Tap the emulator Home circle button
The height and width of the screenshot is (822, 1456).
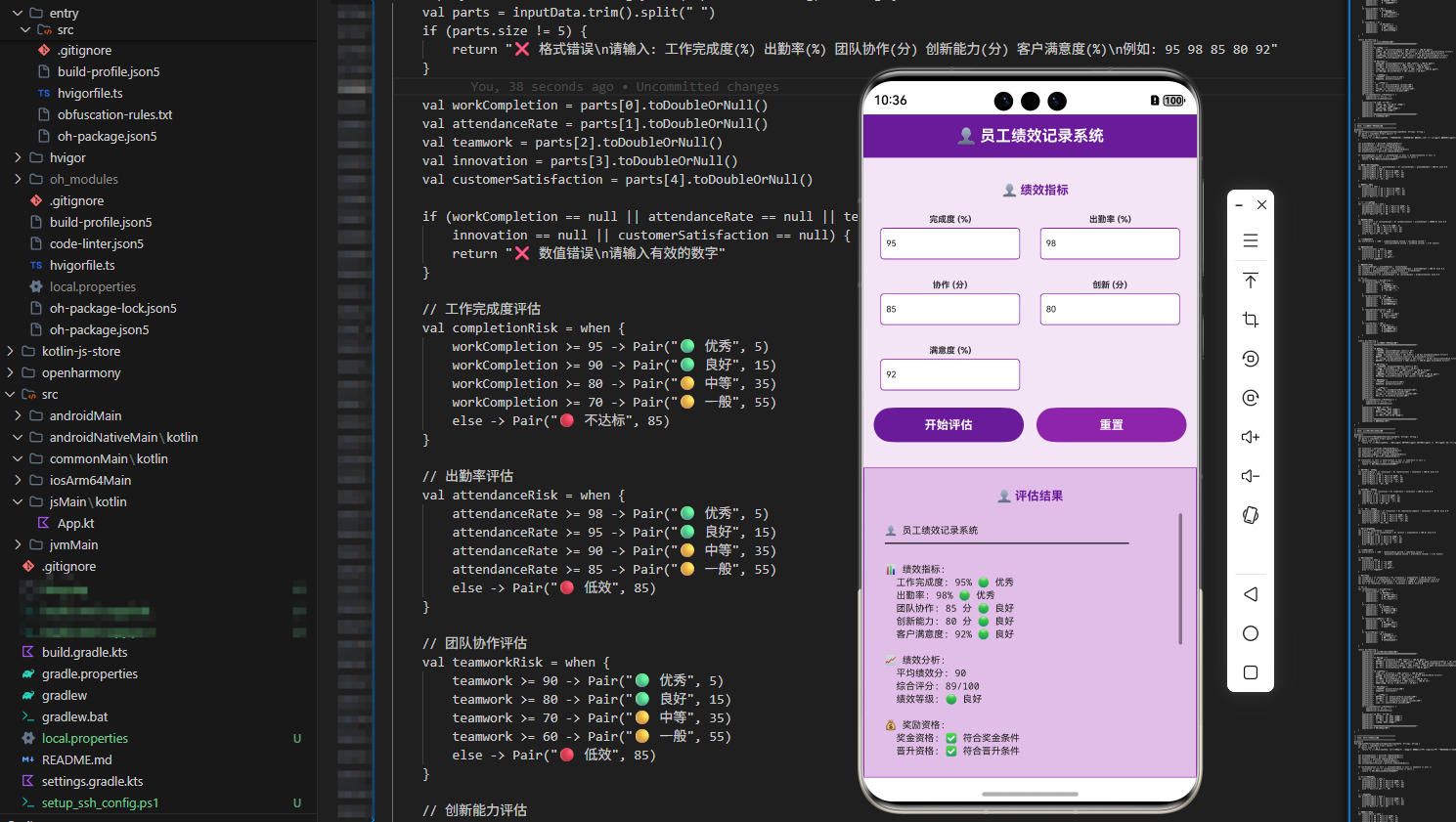pyautogui.click(x=1250, y=633)
